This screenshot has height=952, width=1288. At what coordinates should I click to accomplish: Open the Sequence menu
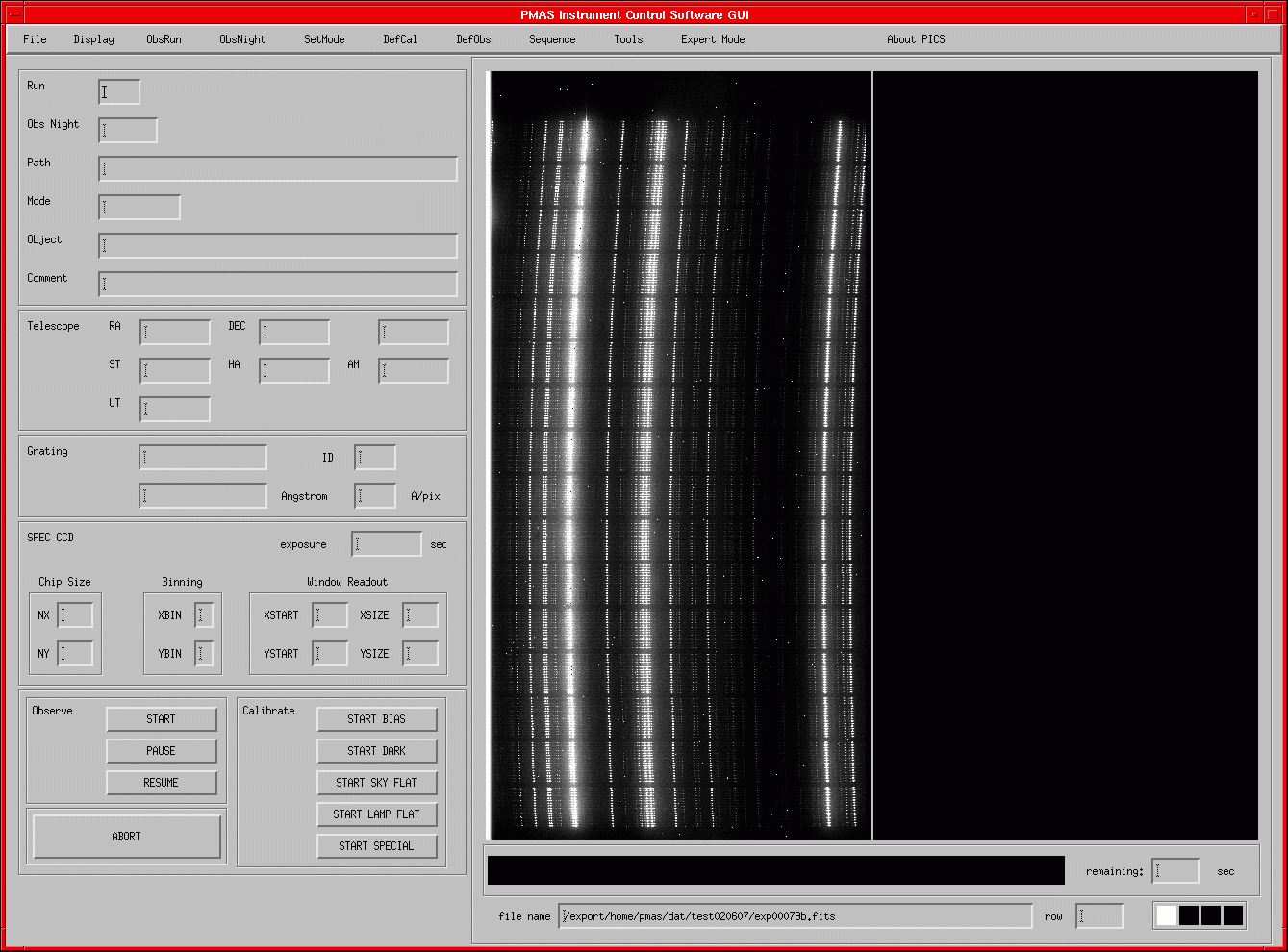552,39
